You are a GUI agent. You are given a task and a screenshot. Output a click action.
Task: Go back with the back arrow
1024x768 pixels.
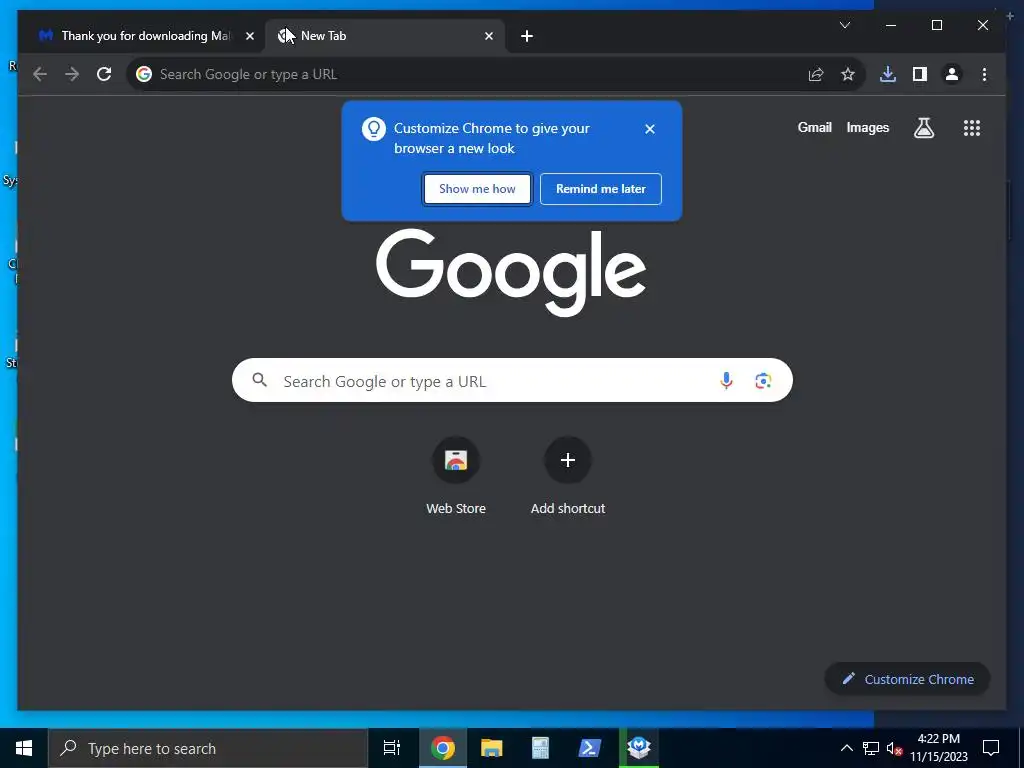[40, 74]
